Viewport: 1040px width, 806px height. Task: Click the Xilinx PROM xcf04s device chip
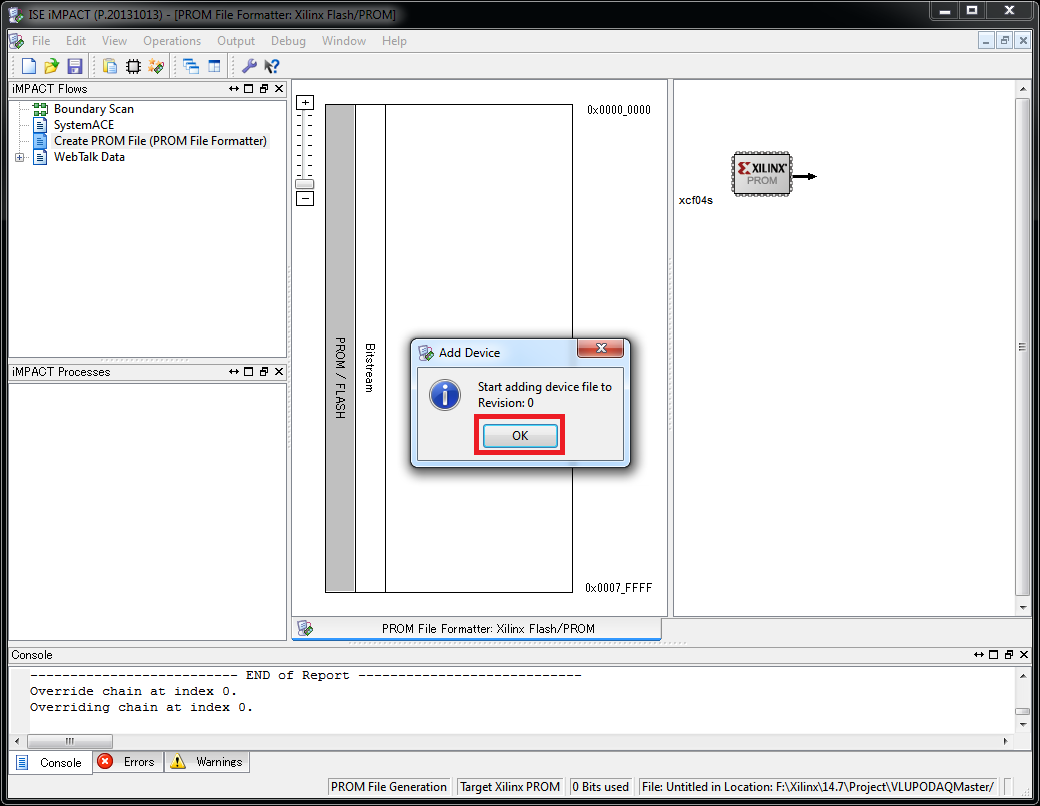(762, 174)
